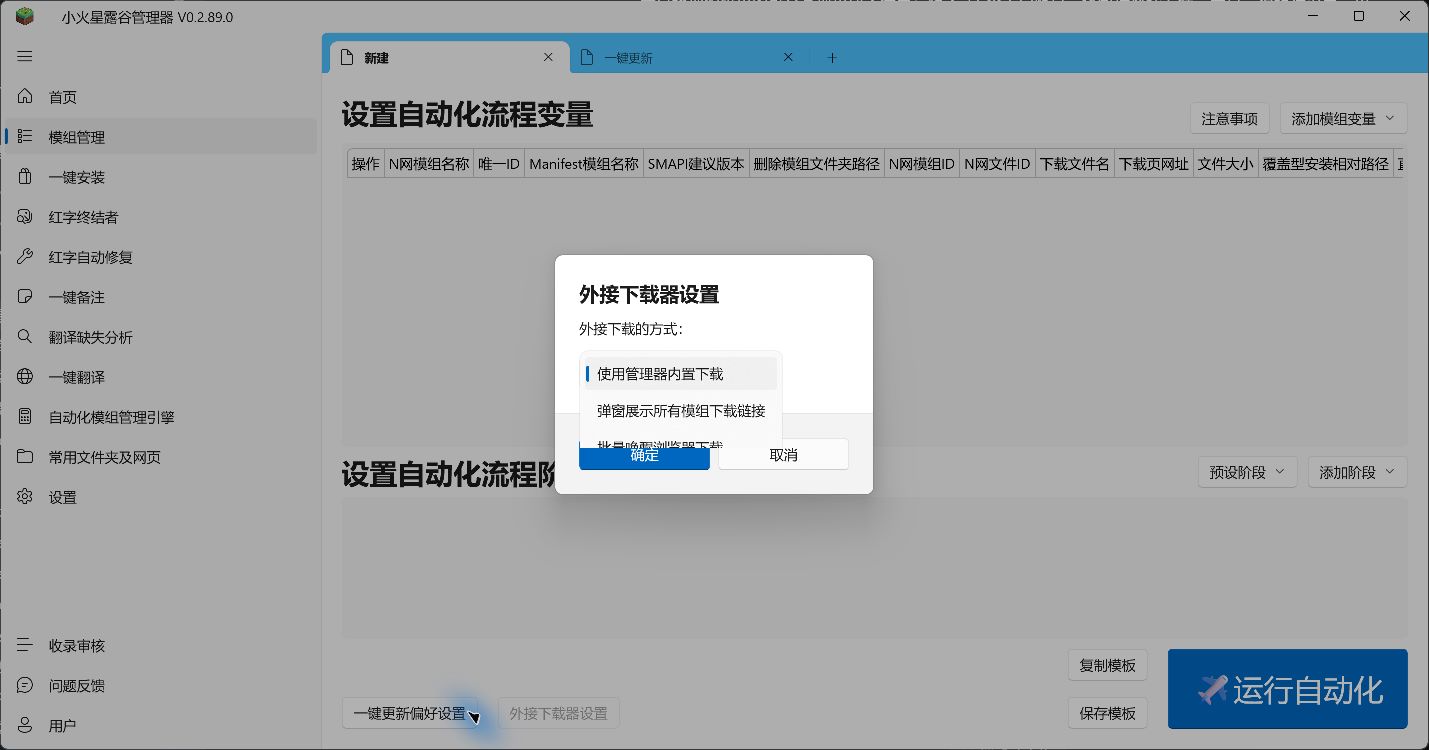Minimize the application window
Image resolution: width=1429 pixels, height=750 pixels.
point(1312,16)
